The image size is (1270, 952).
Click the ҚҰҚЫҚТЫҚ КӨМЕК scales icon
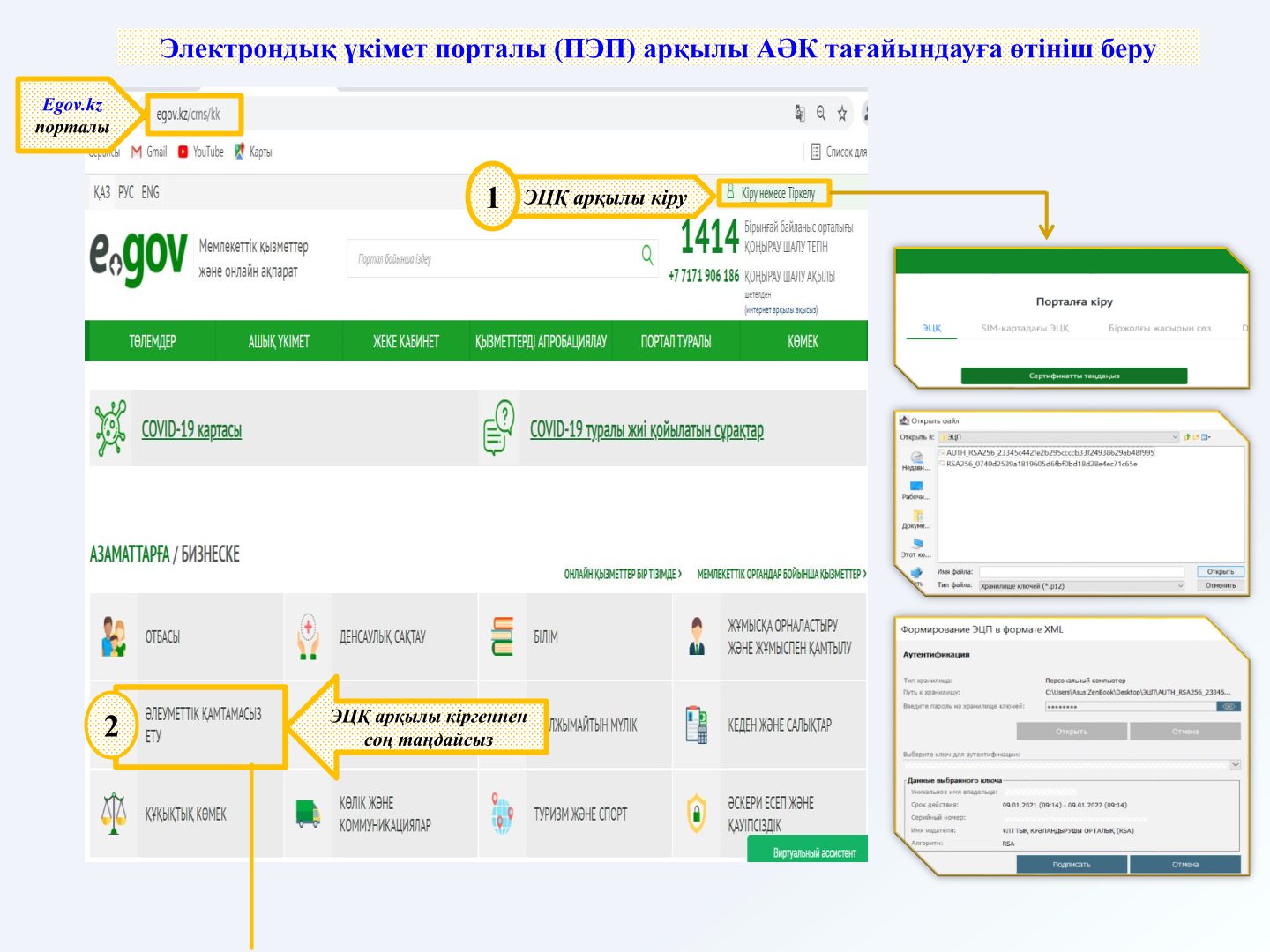[113, 813]
